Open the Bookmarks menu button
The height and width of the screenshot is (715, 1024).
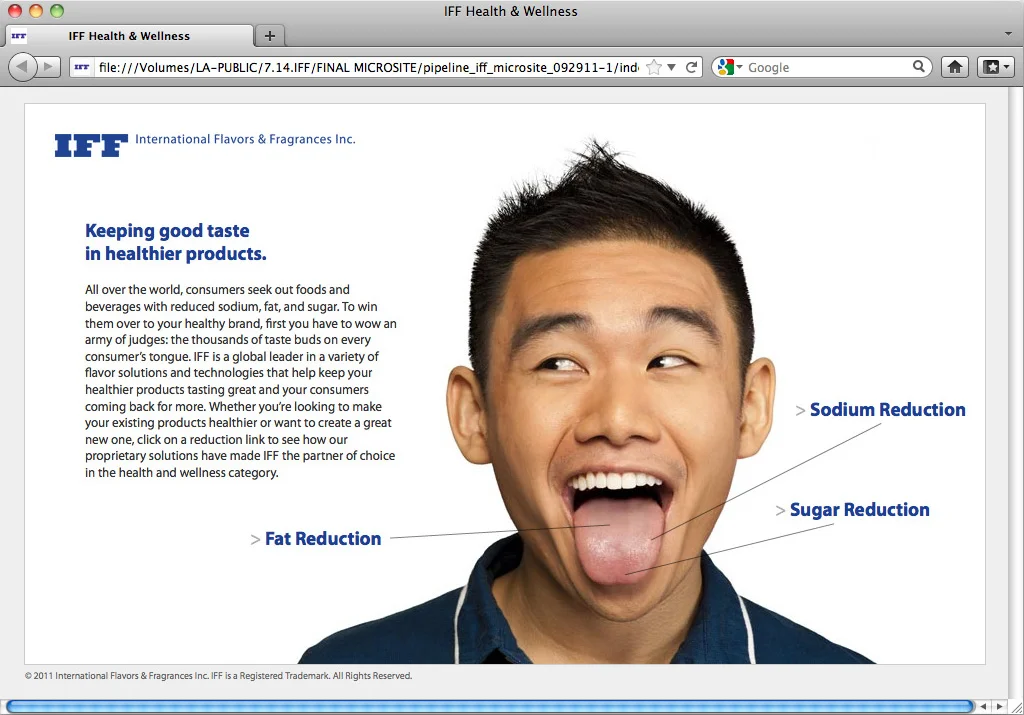point(997,67)
